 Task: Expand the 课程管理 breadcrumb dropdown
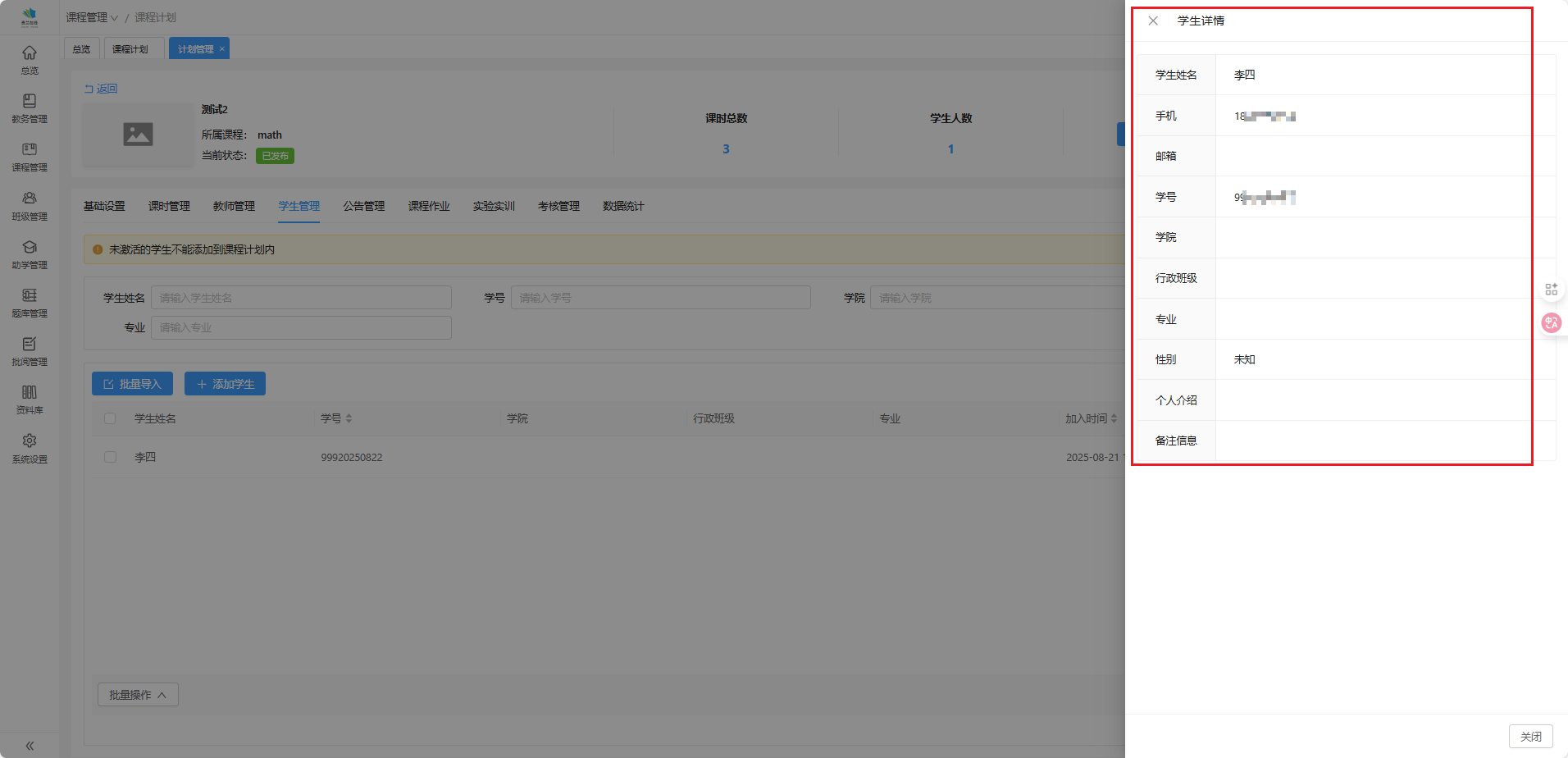tap(92, 17)
